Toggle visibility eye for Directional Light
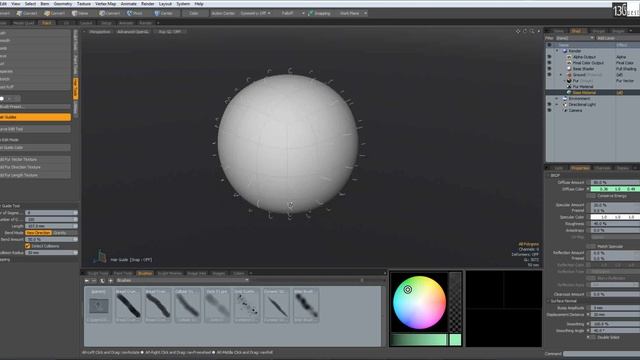Viewport: 640px width, 360px height. pyautogui.click(x=549, y=104)
